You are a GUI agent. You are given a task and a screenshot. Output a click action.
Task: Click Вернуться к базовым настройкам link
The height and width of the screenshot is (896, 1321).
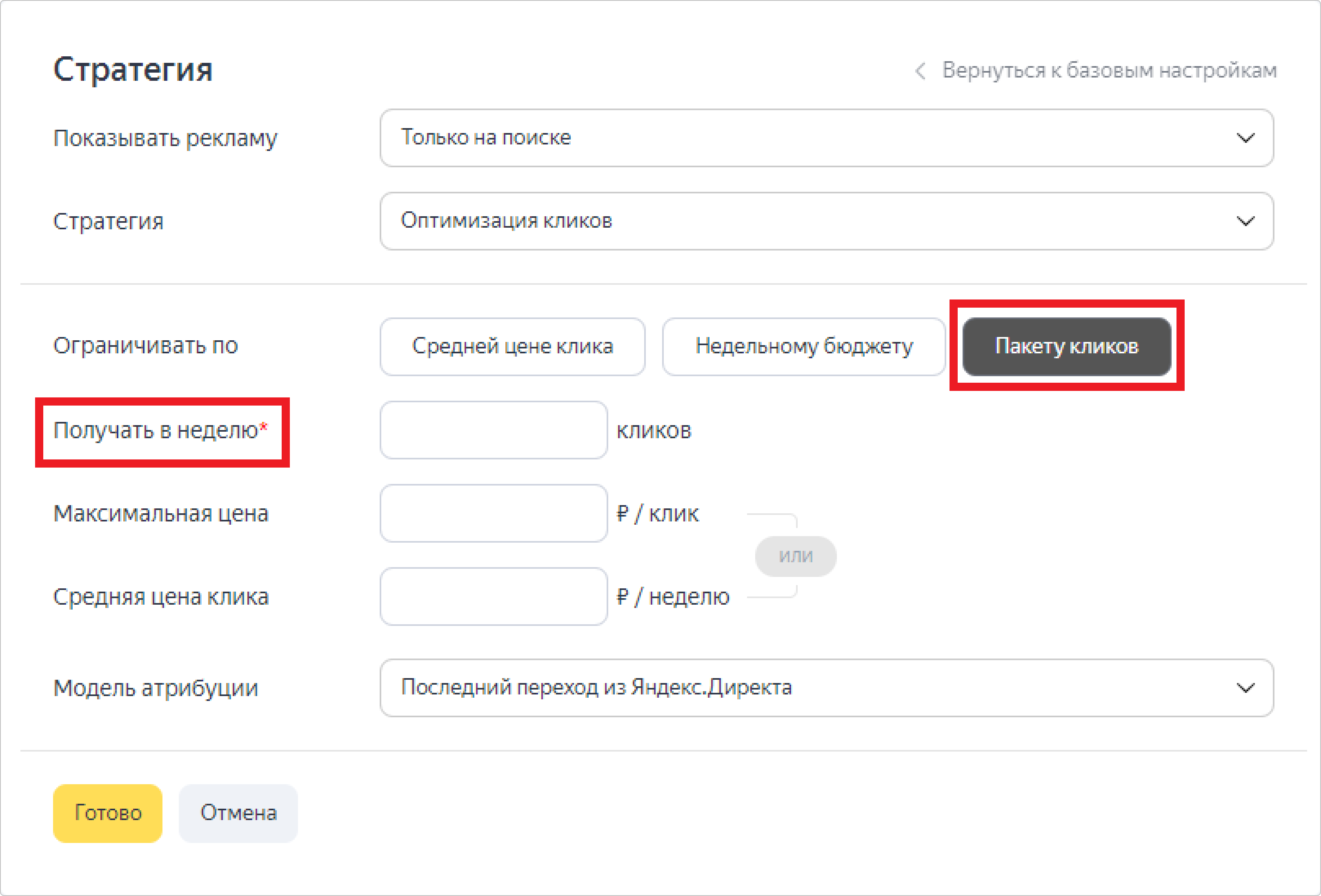pos(1109,71)
